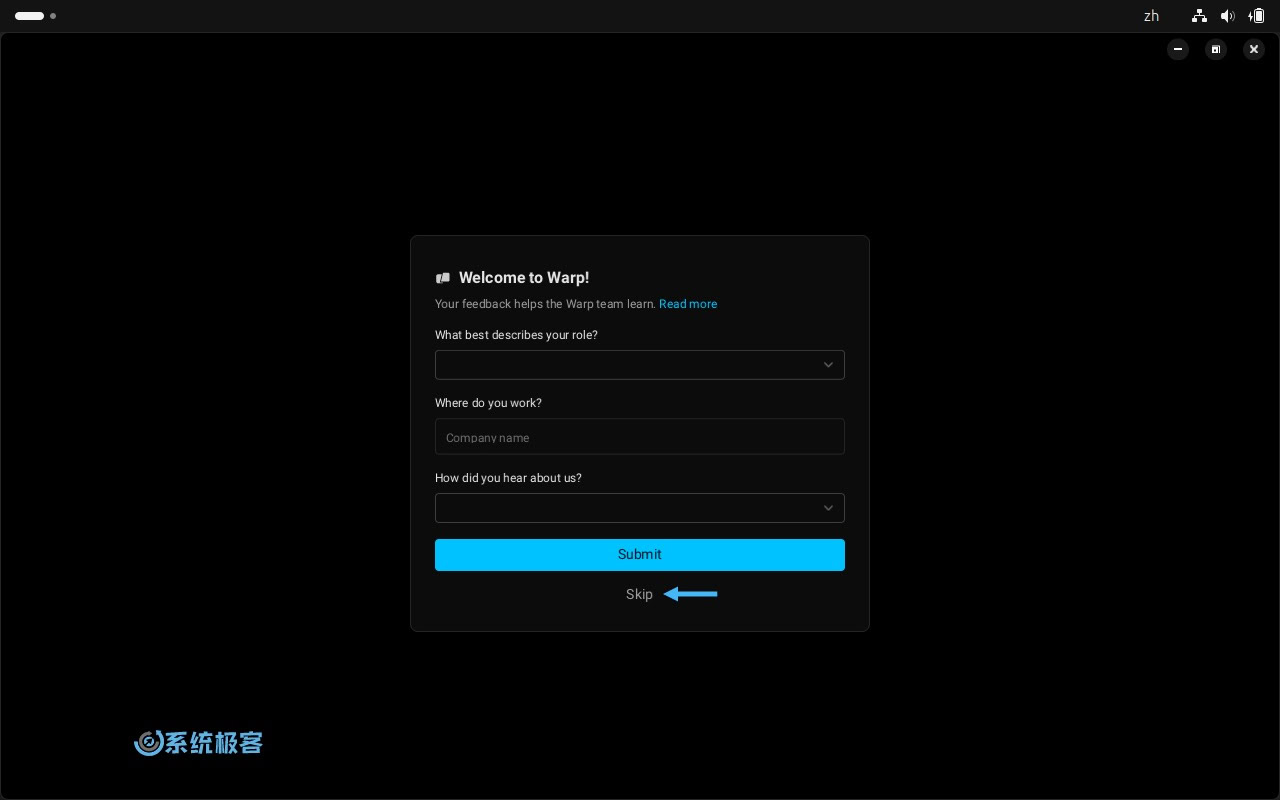This screenshot has width=1280, height=800.
Task: Skip the welcome survey
Action: (x=639, y=594)
